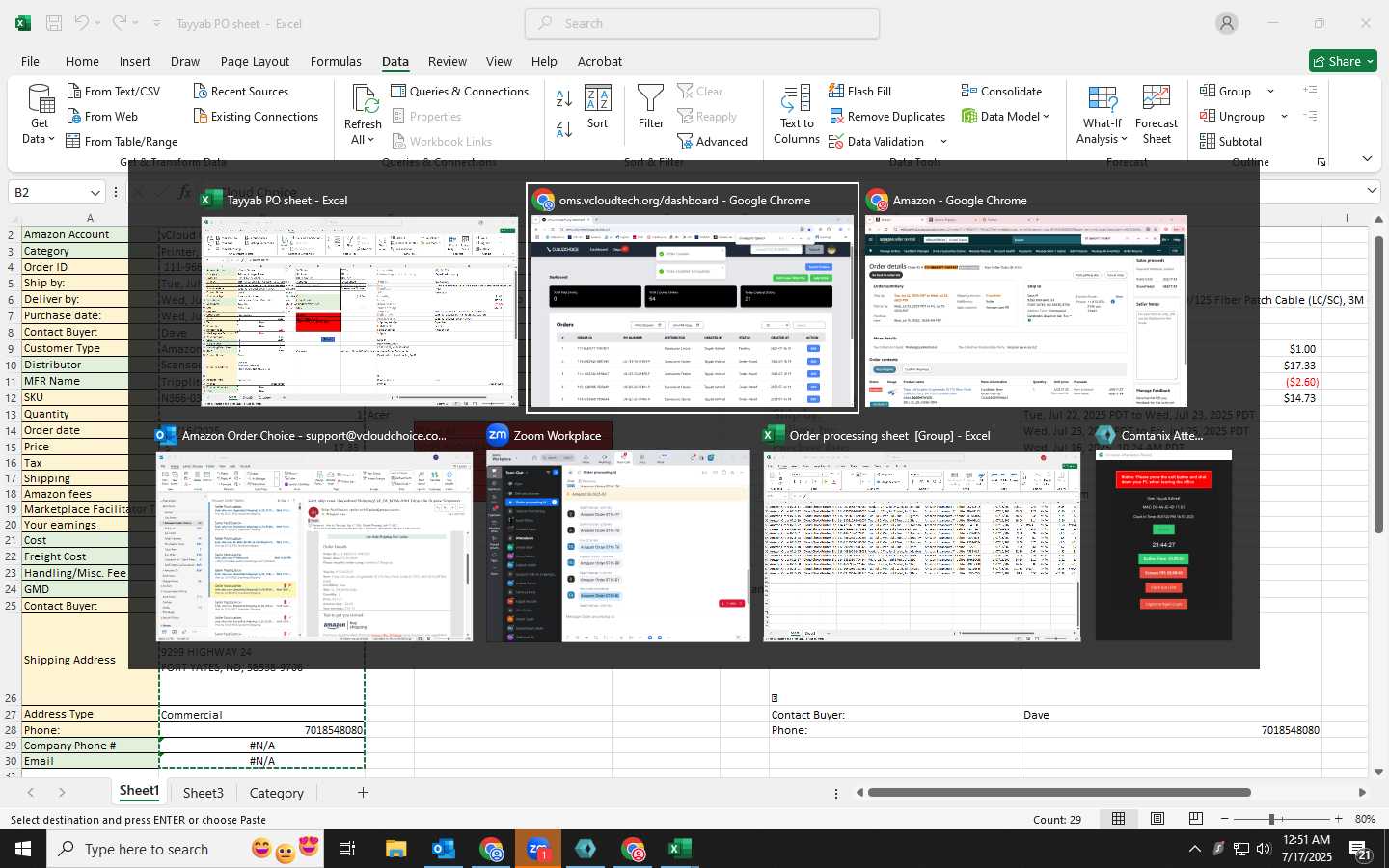Sort A to Z ascending
Screen dimensions: 1389x868
(x=564, y=98)
